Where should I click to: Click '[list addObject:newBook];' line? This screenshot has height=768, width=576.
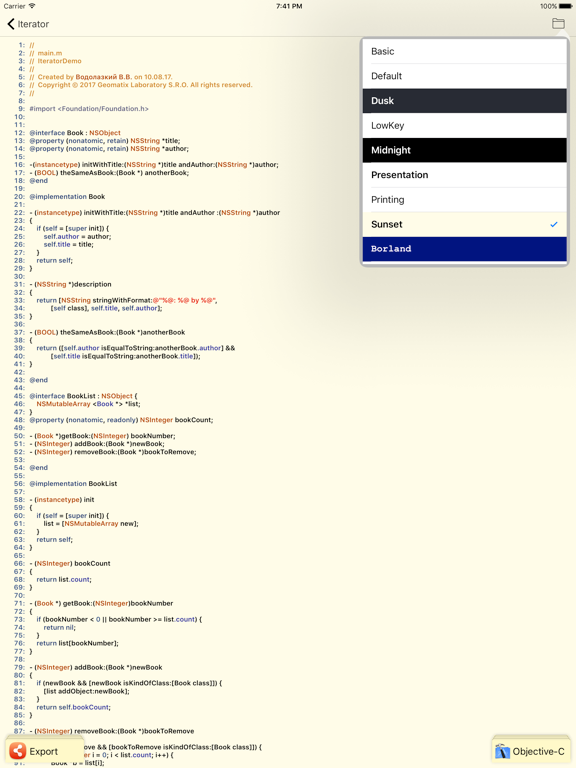[x=86, y=691]
